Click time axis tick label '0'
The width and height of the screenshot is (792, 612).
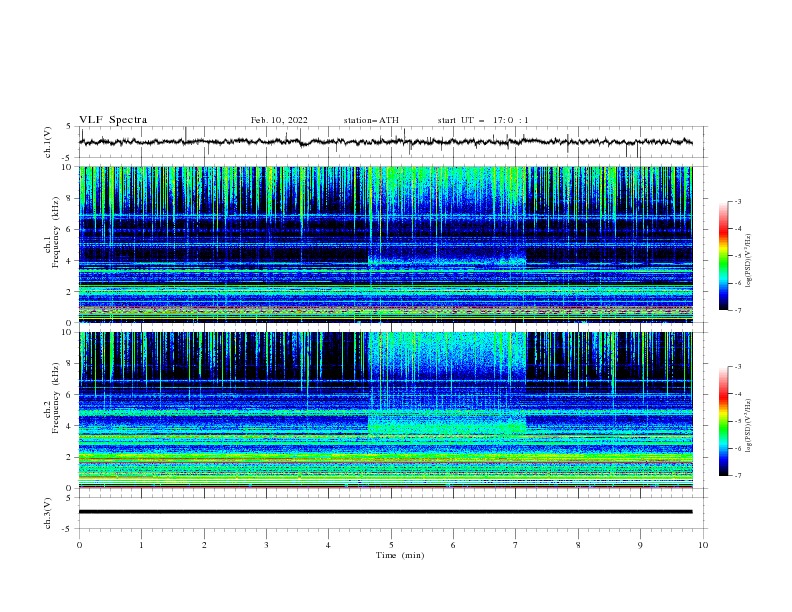[x=79, y=545]
